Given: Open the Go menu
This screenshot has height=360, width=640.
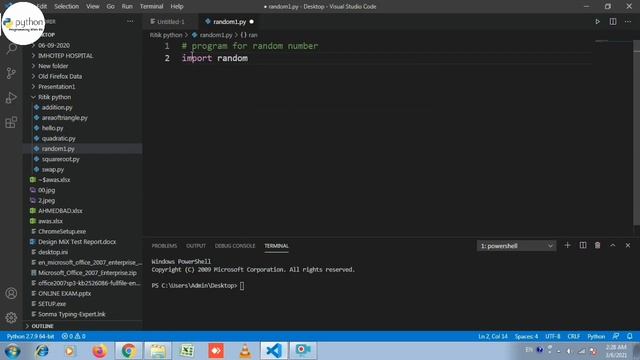Looking at the screenshot, I should [111, 7].
